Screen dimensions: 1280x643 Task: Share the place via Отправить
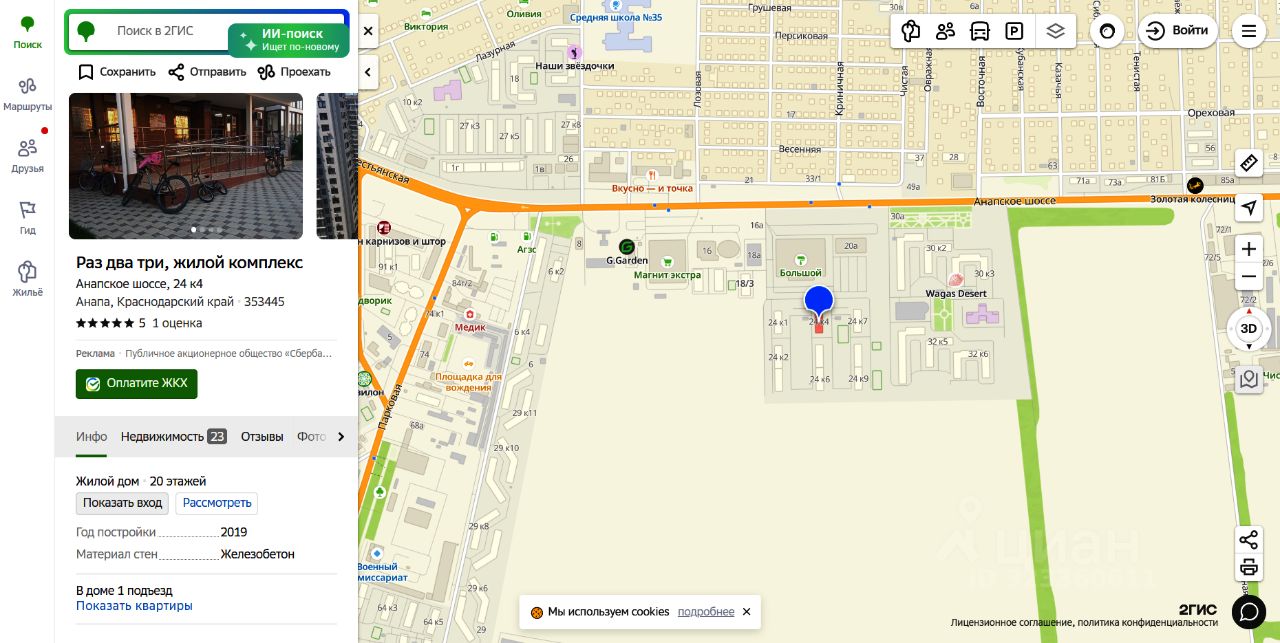[207, 72]
